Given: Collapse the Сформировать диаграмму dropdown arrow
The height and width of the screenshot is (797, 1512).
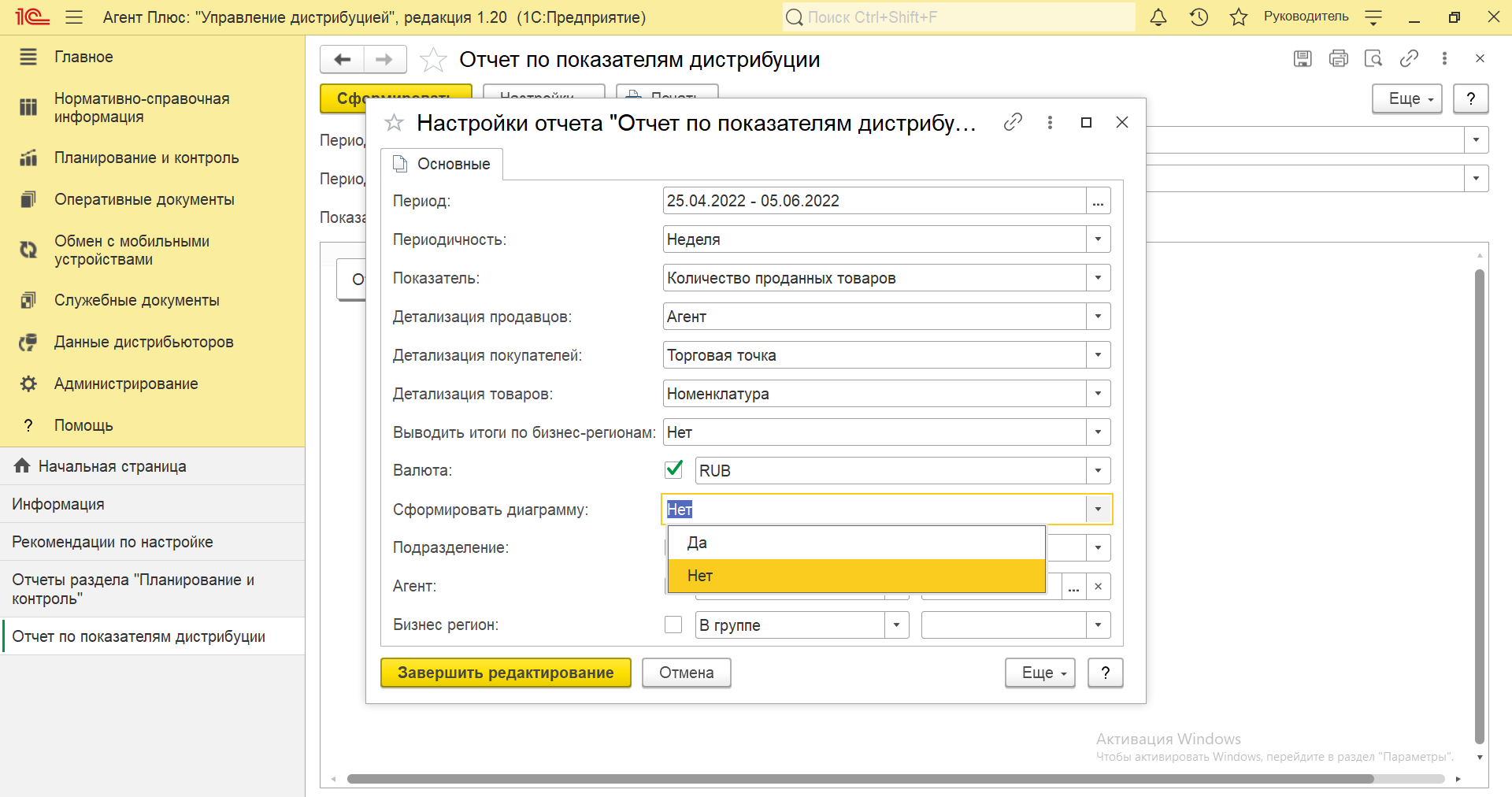Looking at the screenshot, I should [x=1098, y=510].
